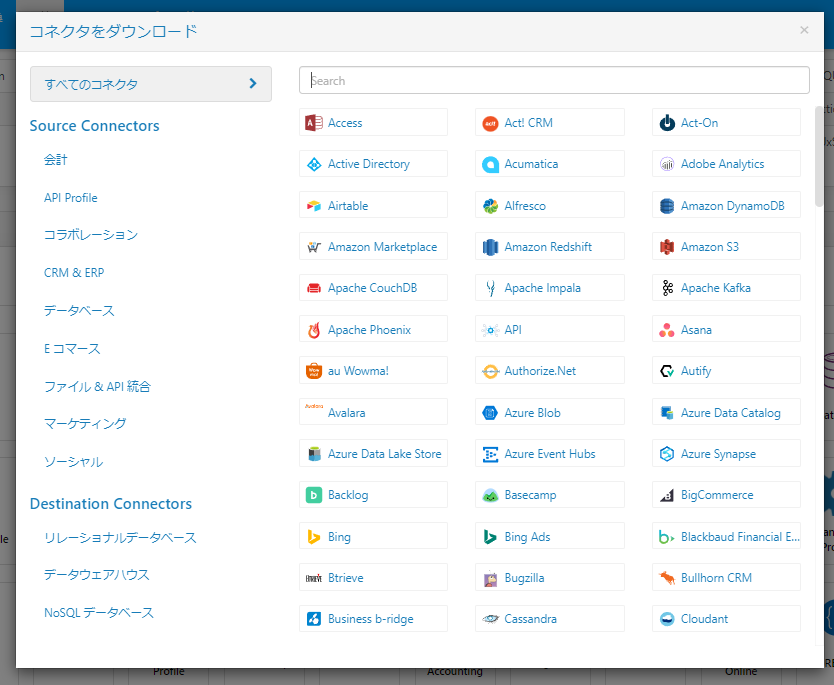834x685 pixels.
Task: Click the Amazon Marketplace cart icon
Action: click(x=314, y=247)
